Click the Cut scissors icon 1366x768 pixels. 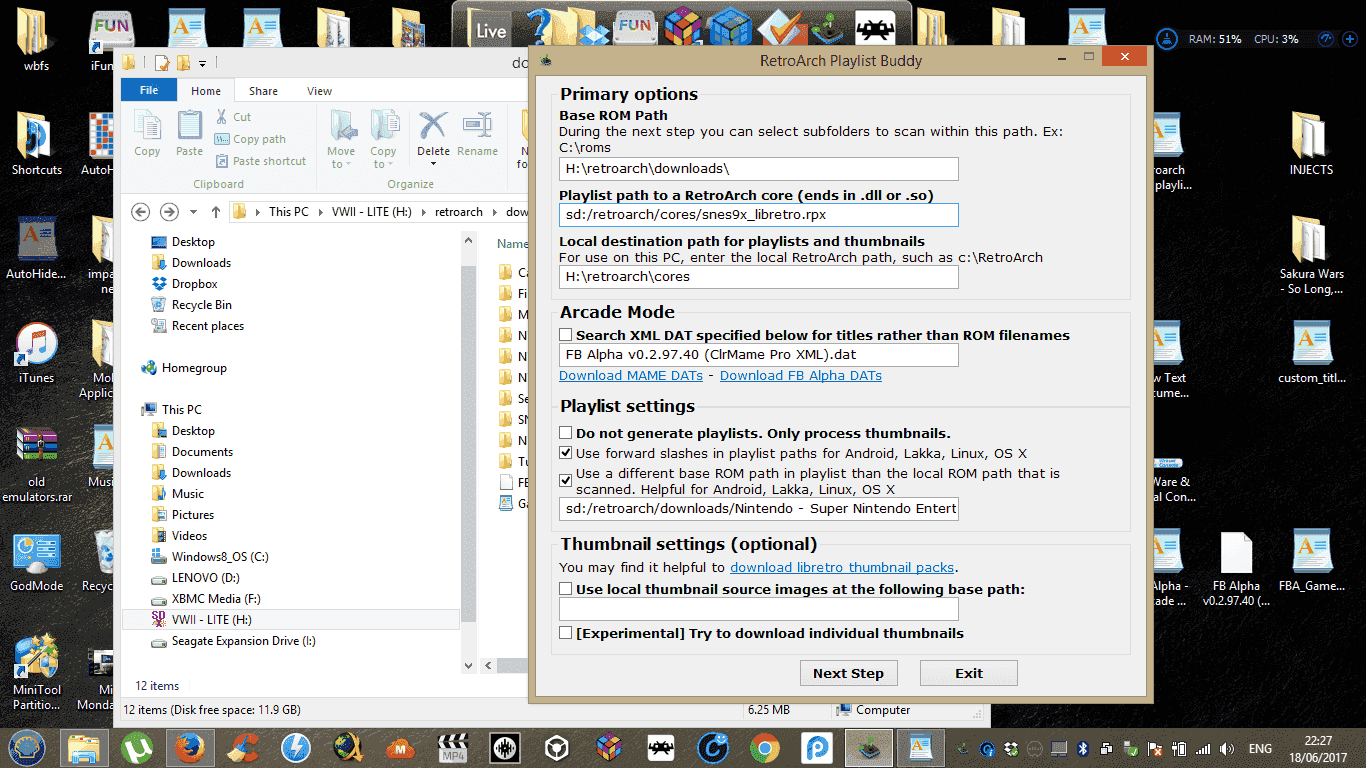222,117
